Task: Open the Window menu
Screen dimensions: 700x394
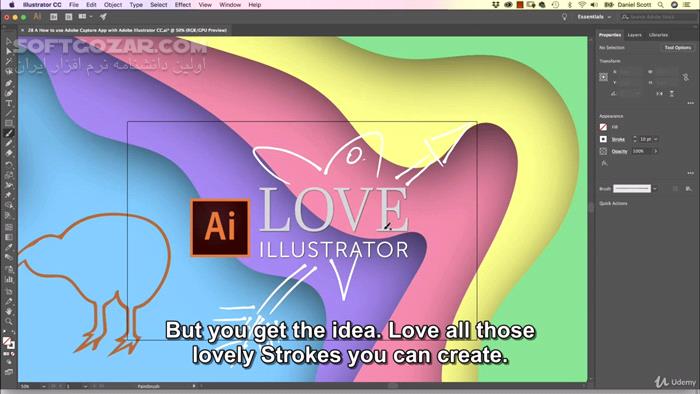Action: (230, 5)
